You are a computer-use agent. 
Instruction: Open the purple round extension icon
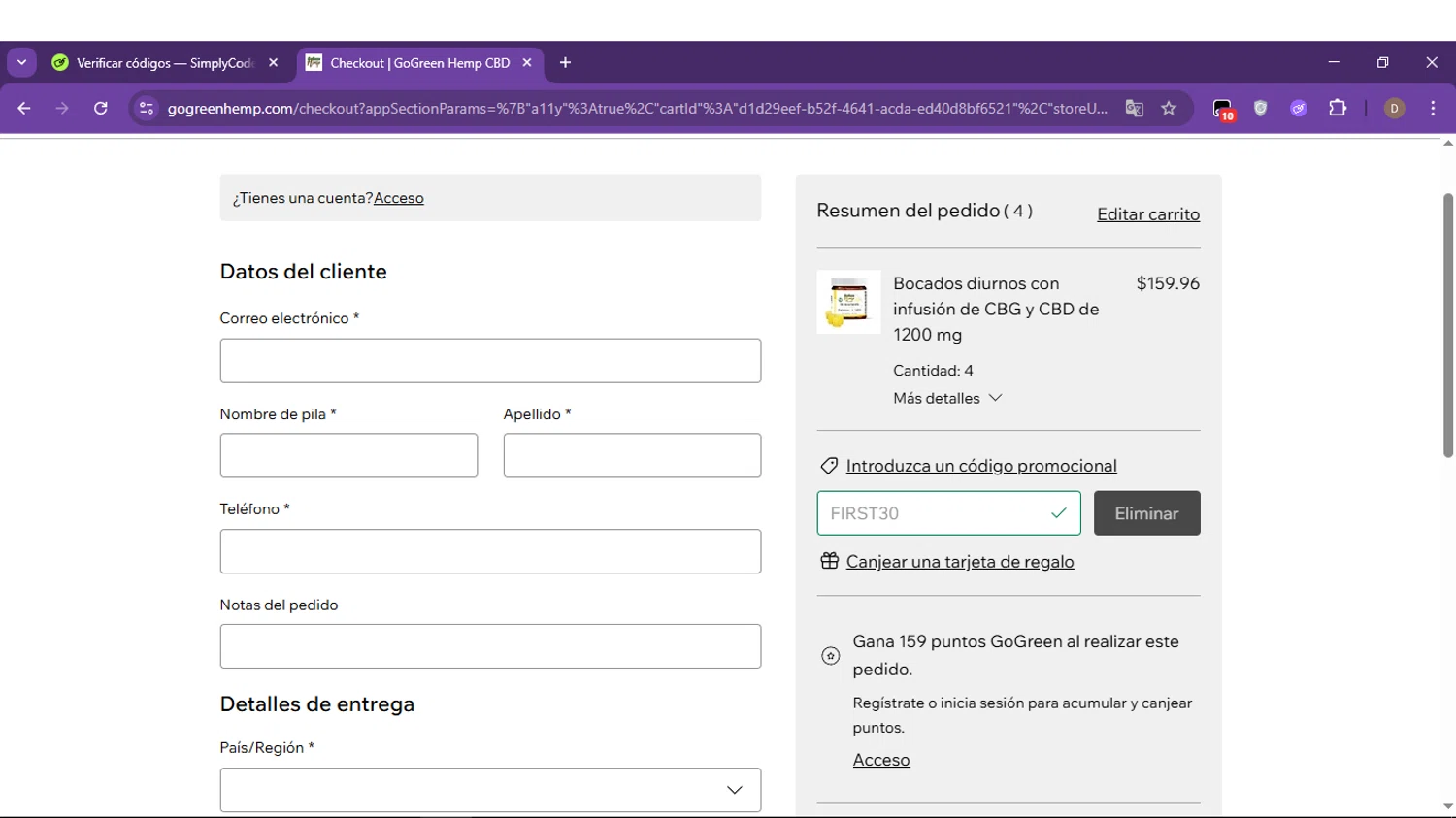(1299, 108)
